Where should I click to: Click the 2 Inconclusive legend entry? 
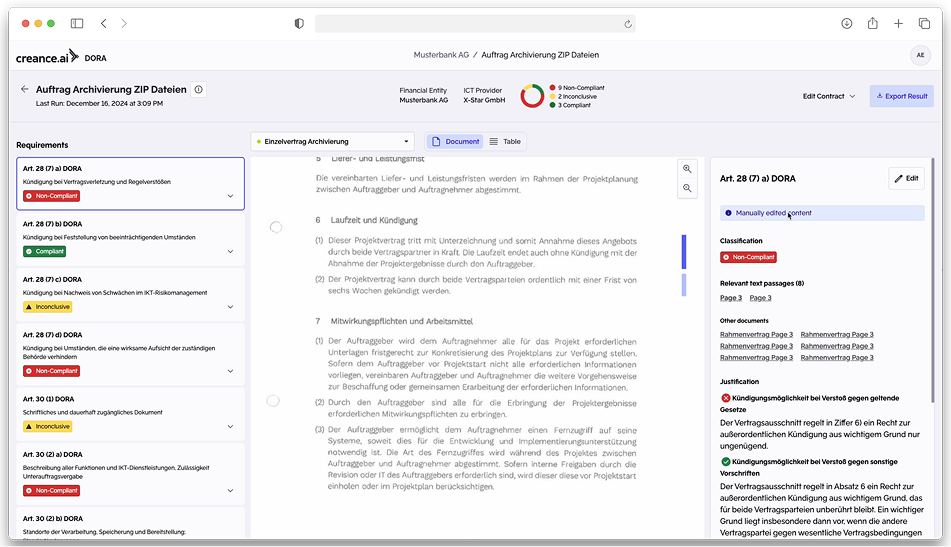coord(573,96)
